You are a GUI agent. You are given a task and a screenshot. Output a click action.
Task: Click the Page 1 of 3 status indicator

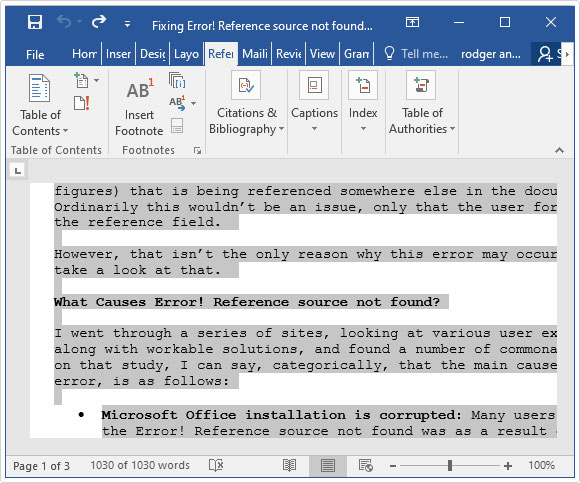pyautogui.click(x=41, y=466)
